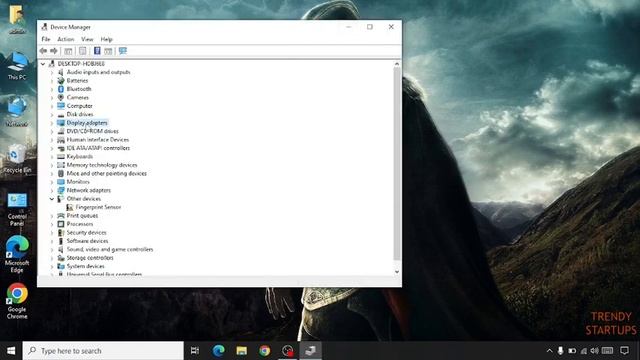Expand the Processors category

(x=52, y=224)
